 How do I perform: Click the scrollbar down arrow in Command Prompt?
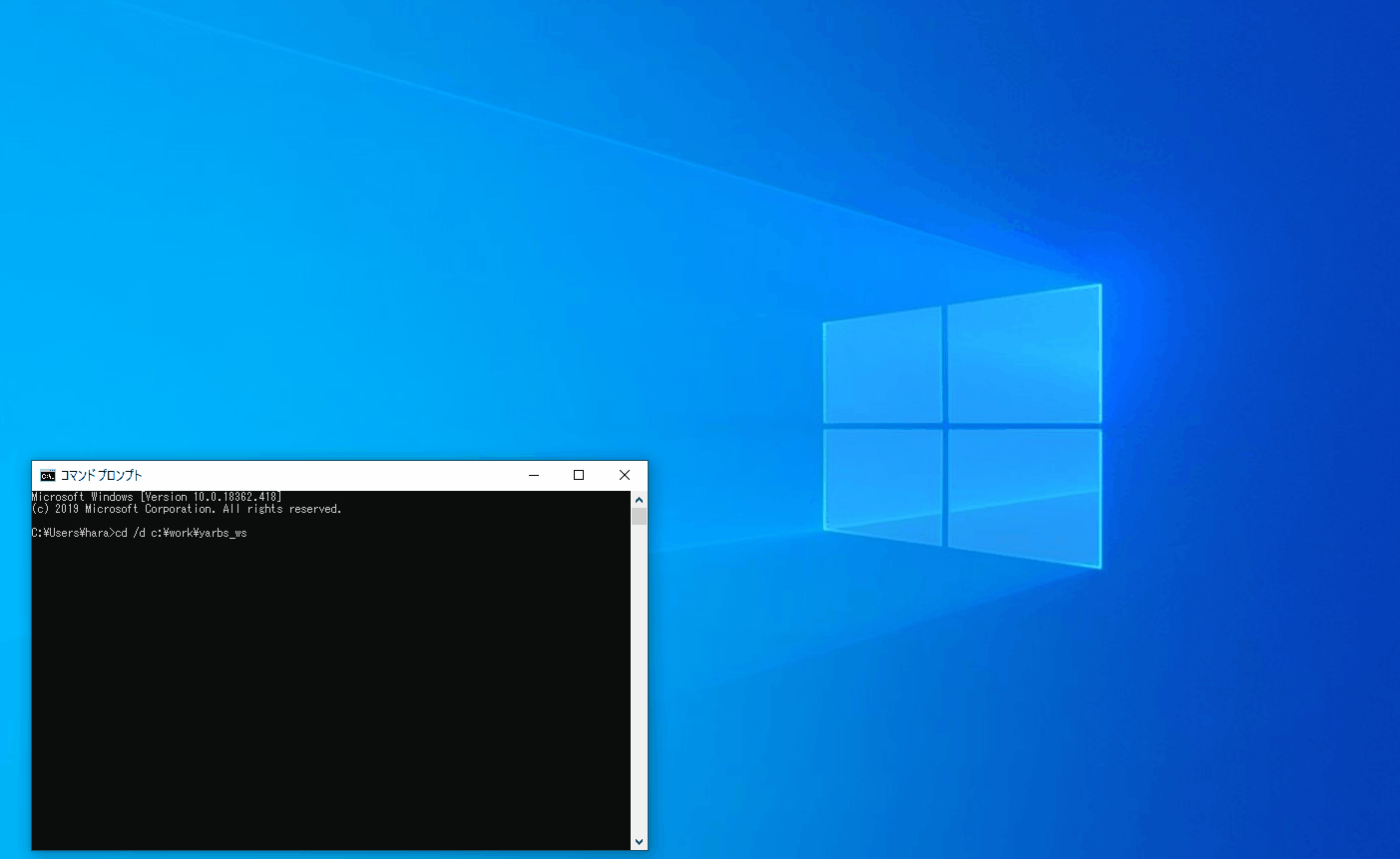click(639, 842)
